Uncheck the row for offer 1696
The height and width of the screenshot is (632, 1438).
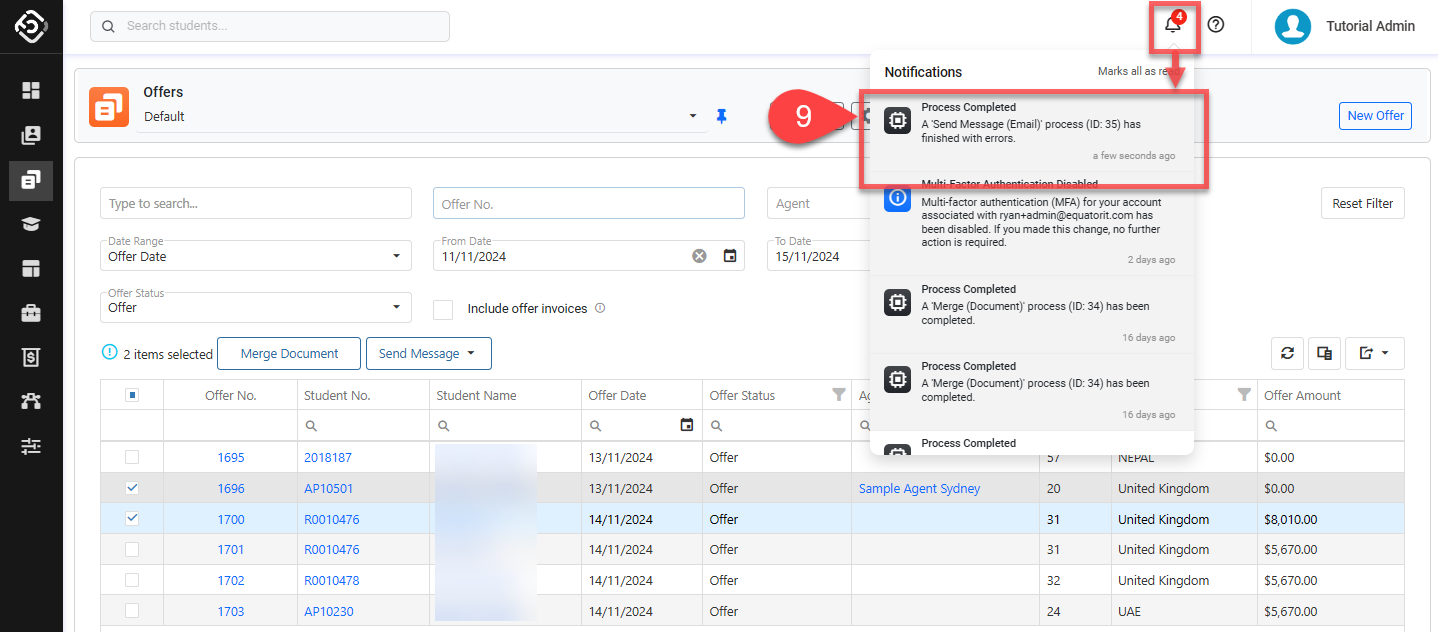132,488
